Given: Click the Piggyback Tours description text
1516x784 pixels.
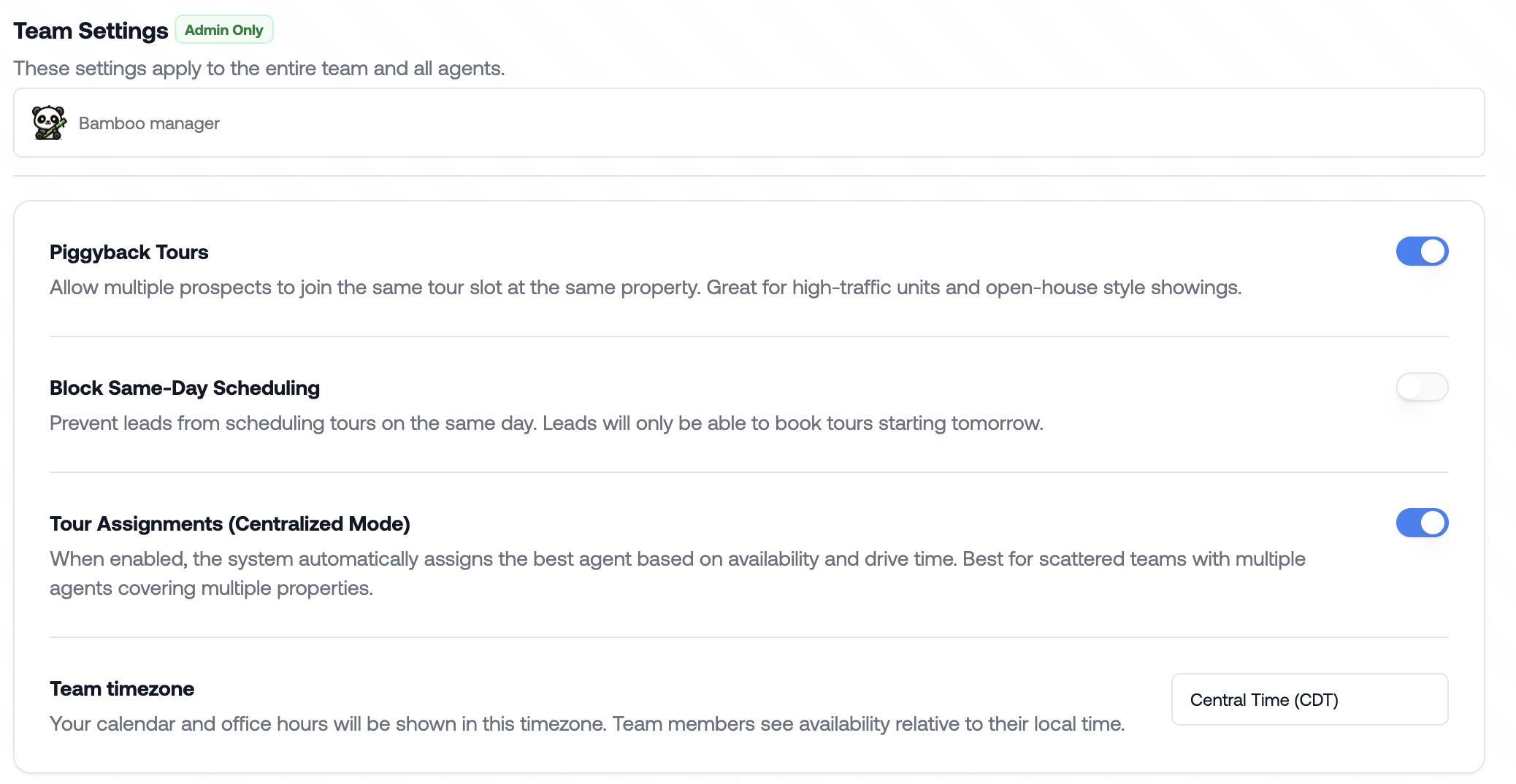Looking at the screenshot, I should tap(646, 288).
